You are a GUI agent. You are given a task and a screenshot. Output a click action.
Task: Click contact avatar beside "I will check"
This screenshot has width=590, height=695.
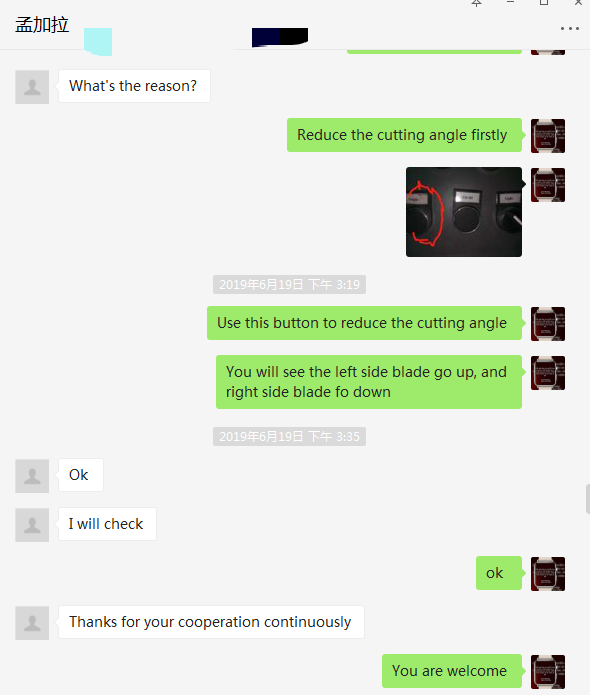[32, 525]
